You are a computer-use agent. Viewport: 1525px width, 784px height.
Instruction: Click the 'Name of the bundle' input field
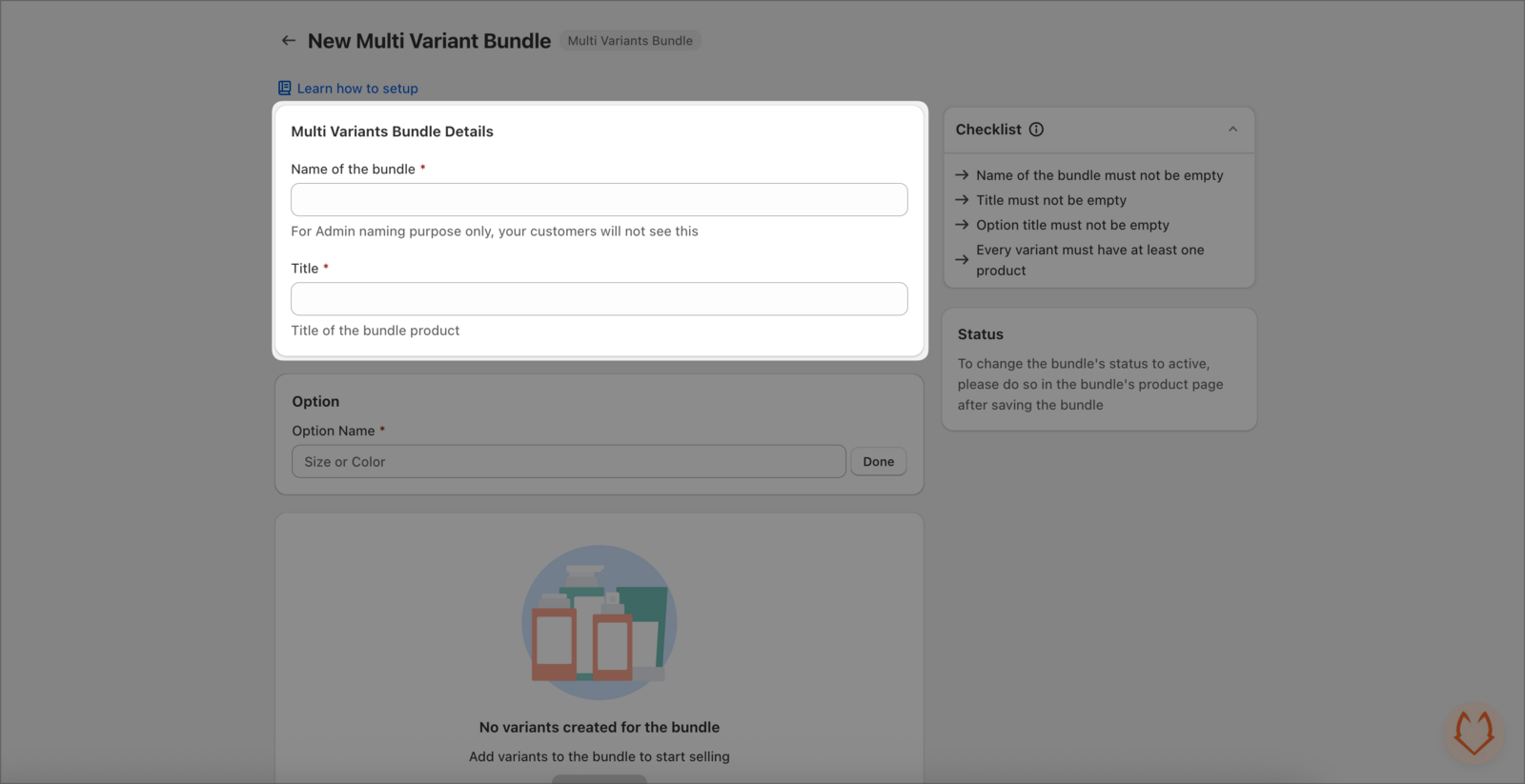tap(599, 199)
